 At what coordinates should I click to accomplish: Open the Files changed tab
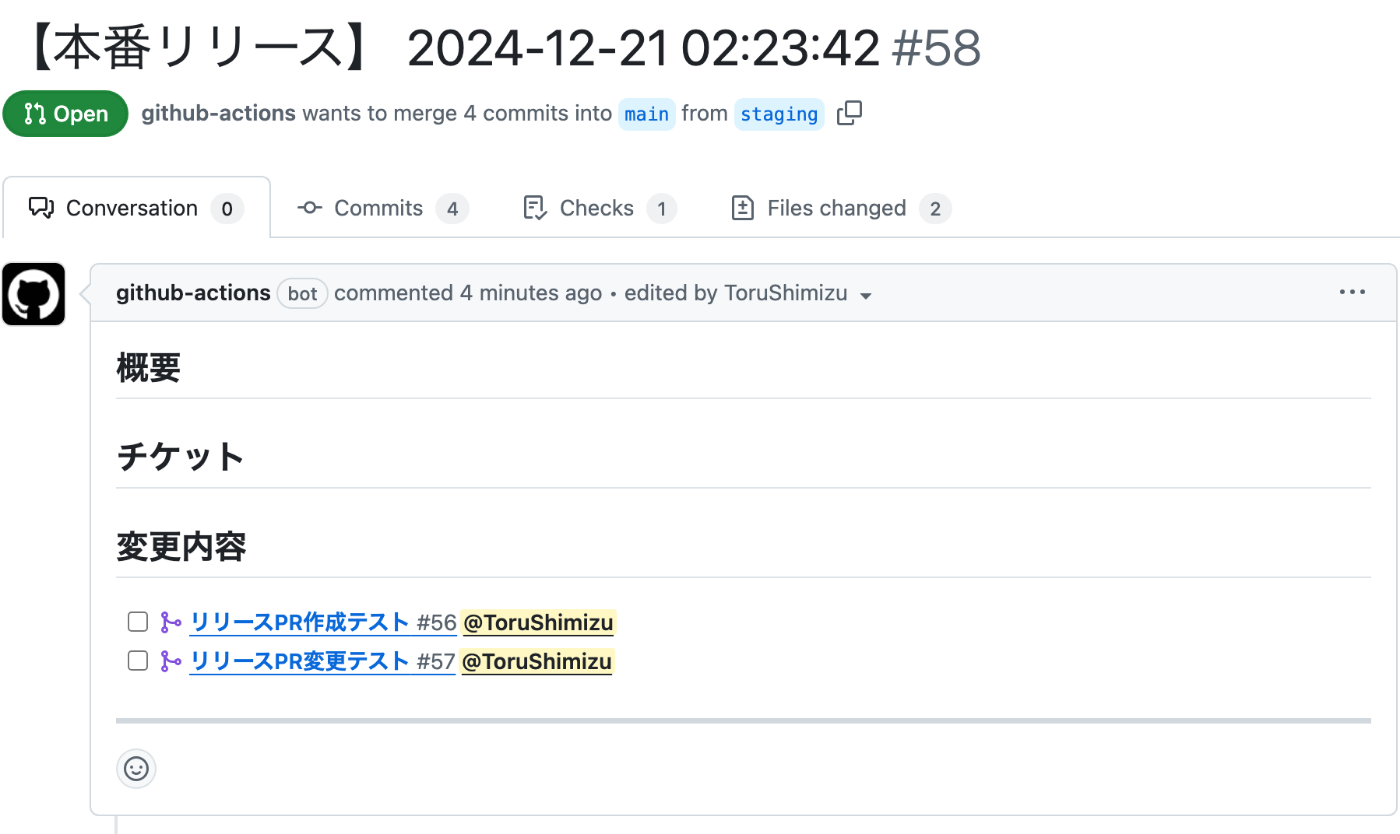pos(840,208)
